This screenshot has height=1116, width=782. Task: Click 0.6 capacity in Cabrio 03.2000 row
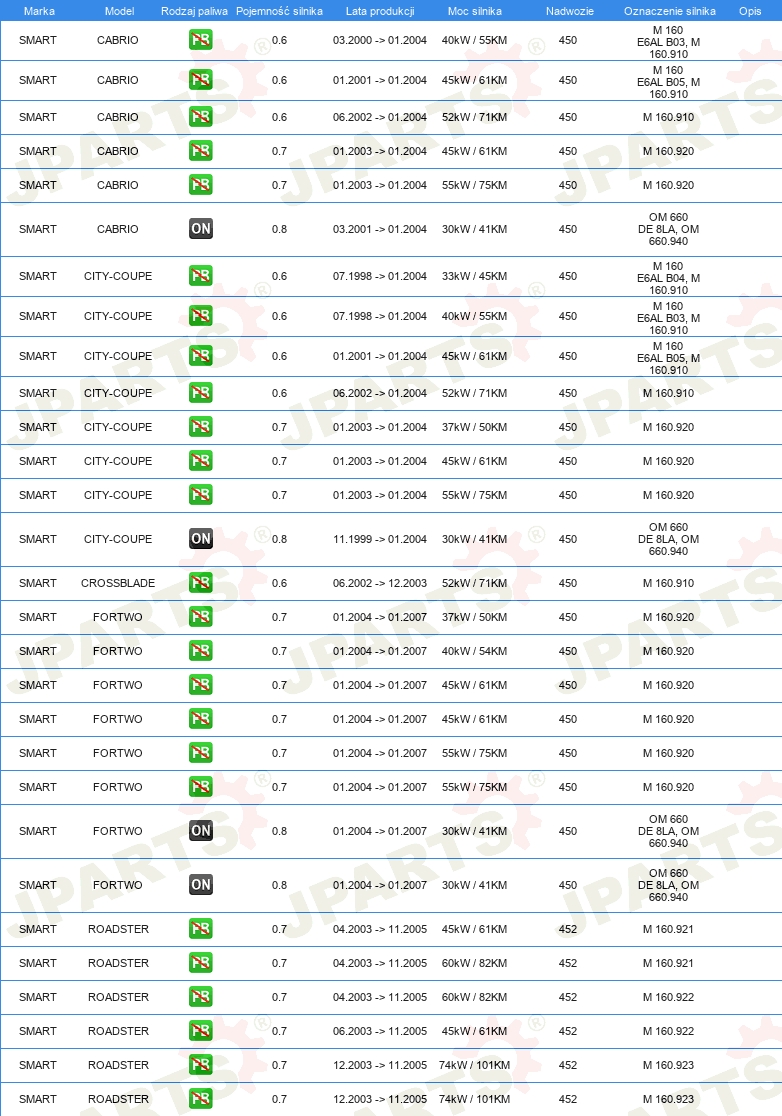point(280,40)
